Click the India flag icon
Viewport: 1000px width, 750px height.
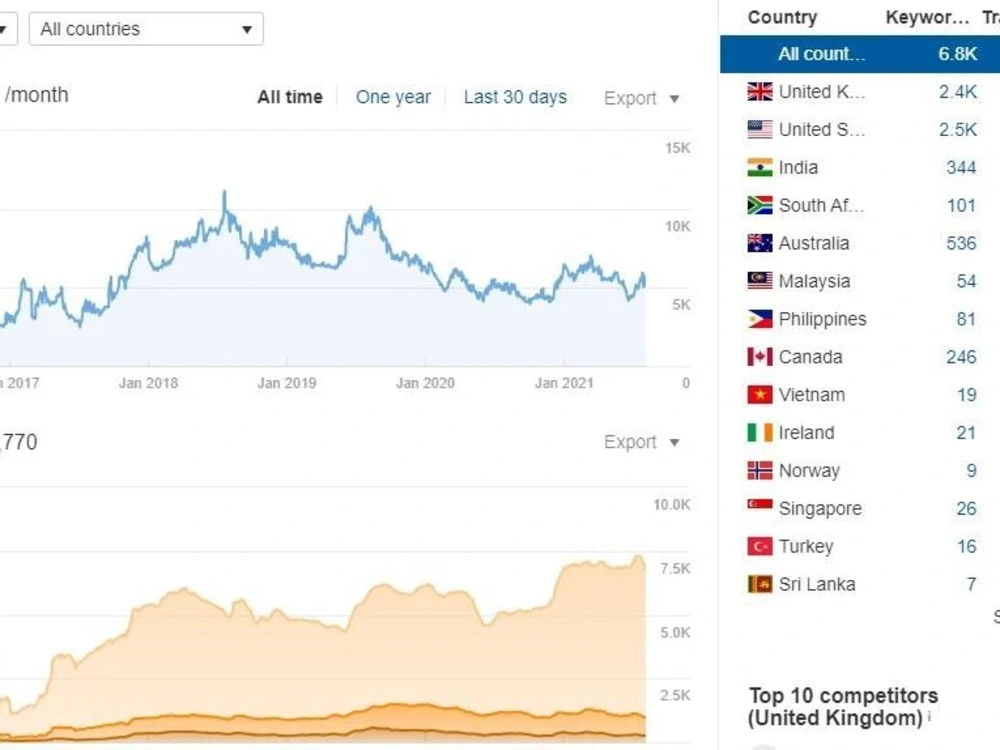pos(760,167)
